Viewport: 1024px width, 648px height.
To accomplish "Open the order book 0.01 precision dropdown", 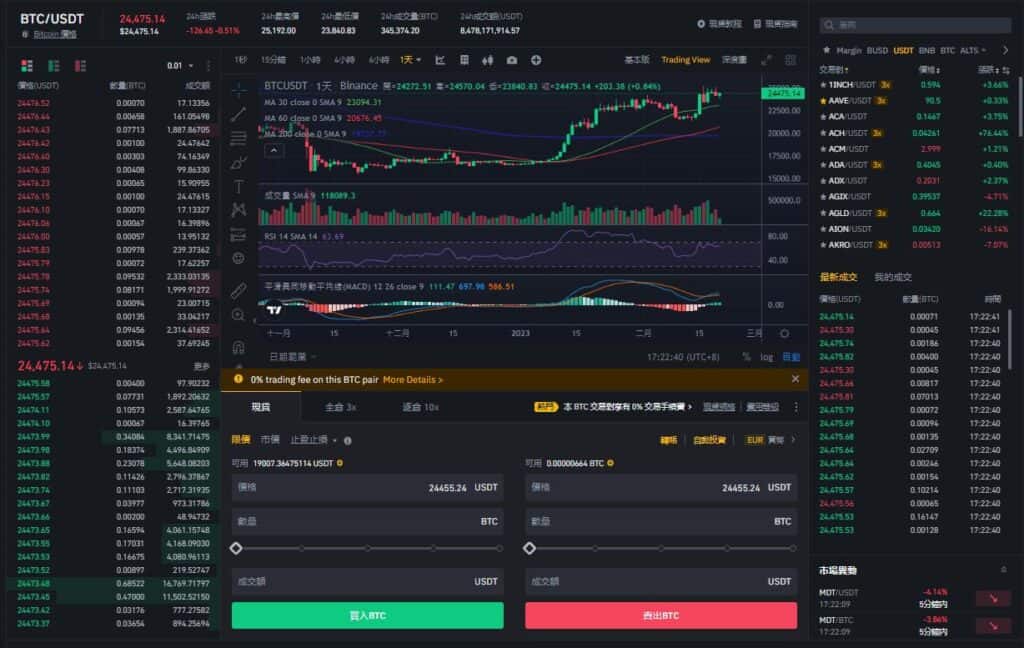I will click(x=180, y=66).
